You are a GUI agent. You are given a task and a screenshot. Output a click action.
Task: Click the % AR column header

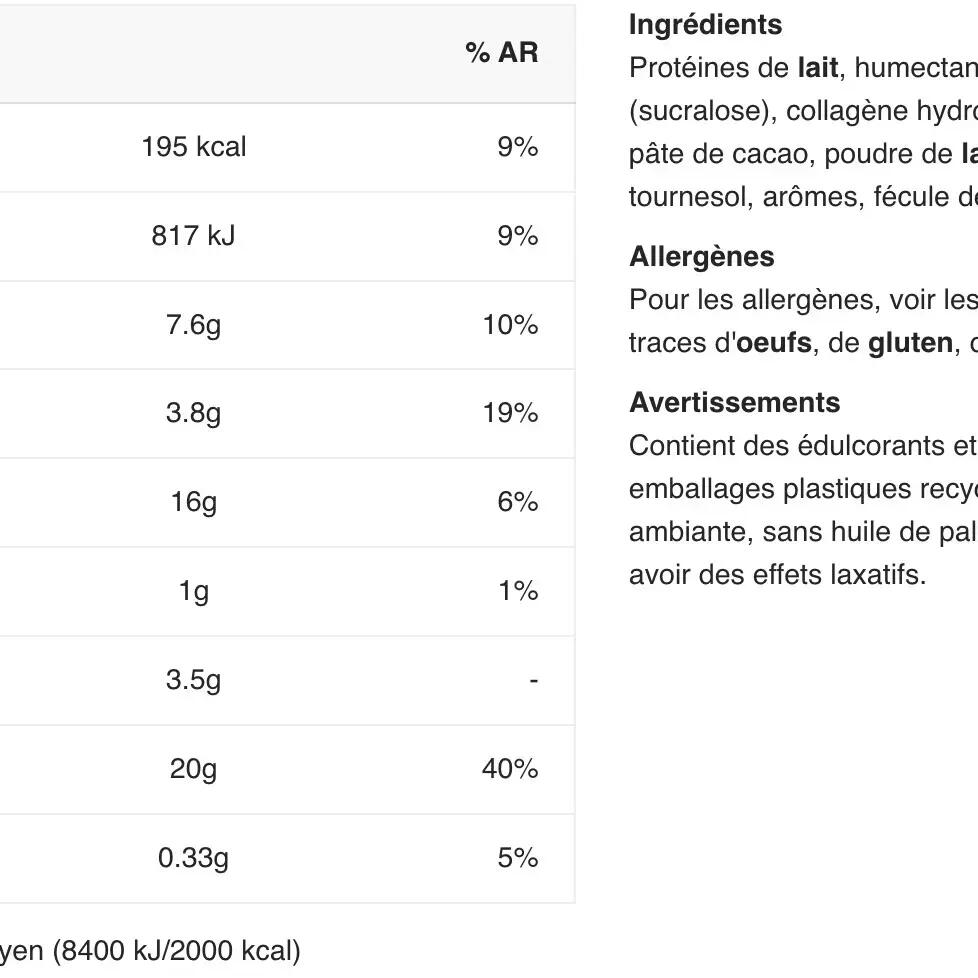(x=501, y=53)
